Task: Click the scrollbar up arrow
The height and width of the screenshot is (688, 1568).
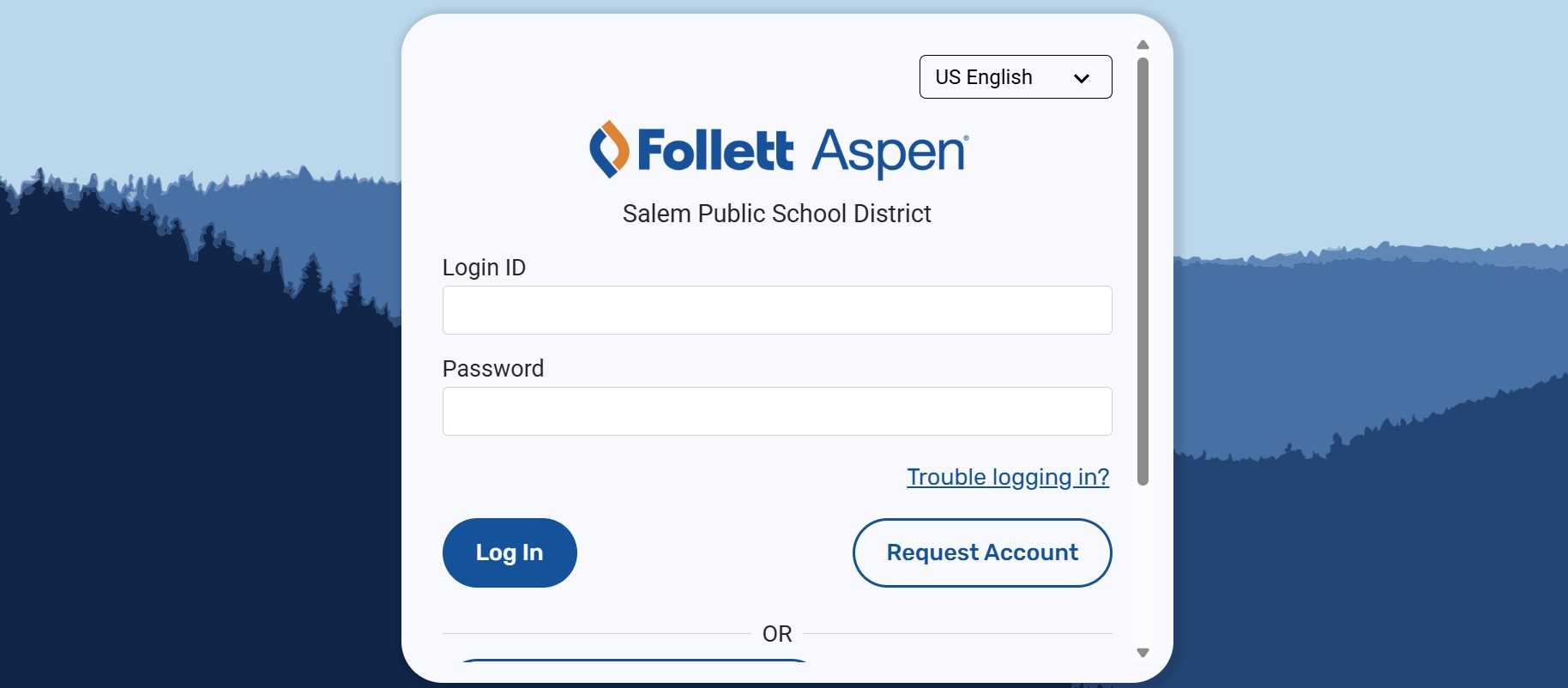Action: [1143, 45]
